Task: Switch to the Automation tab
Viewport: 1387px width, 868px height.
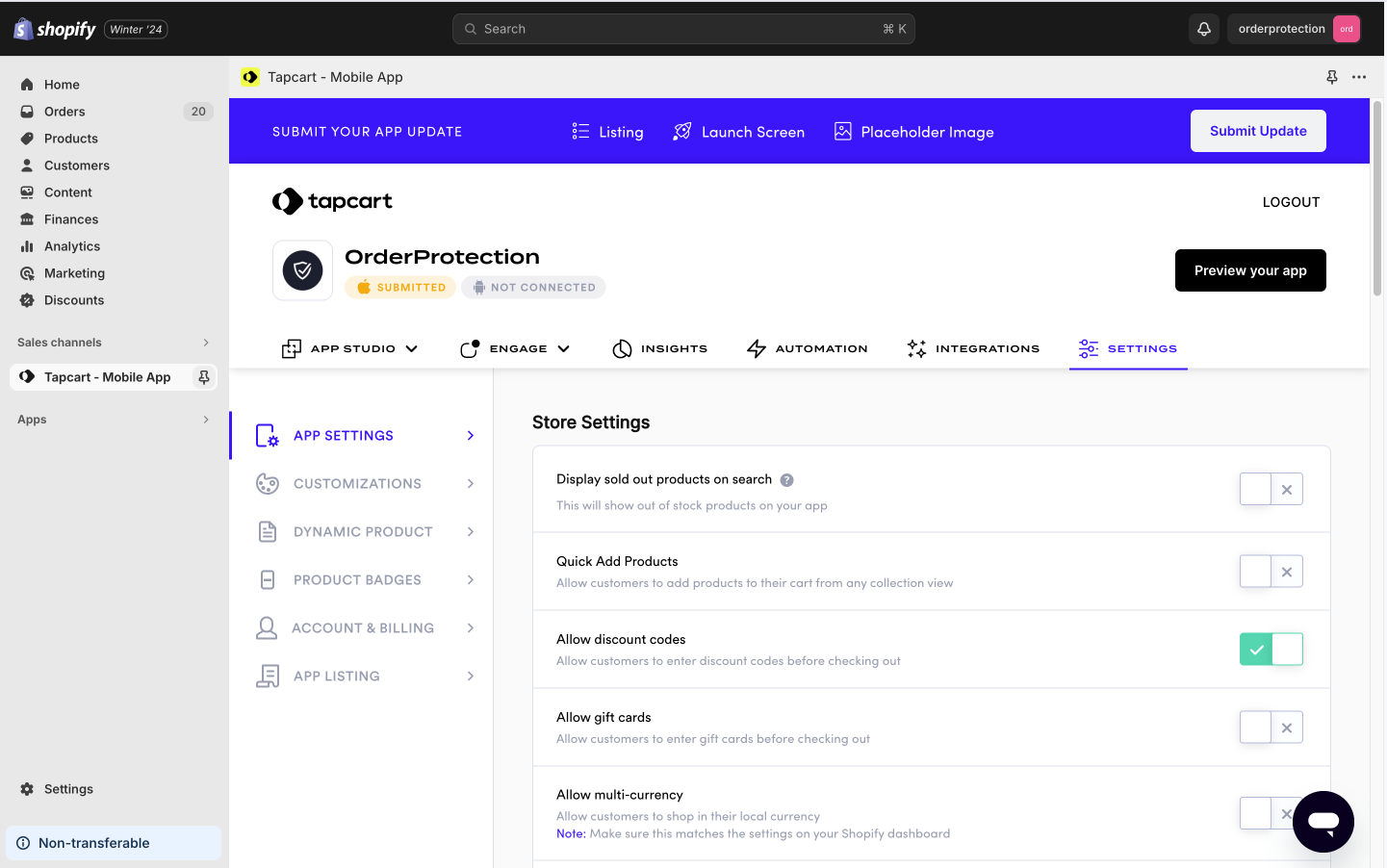Action: [807, 348]
